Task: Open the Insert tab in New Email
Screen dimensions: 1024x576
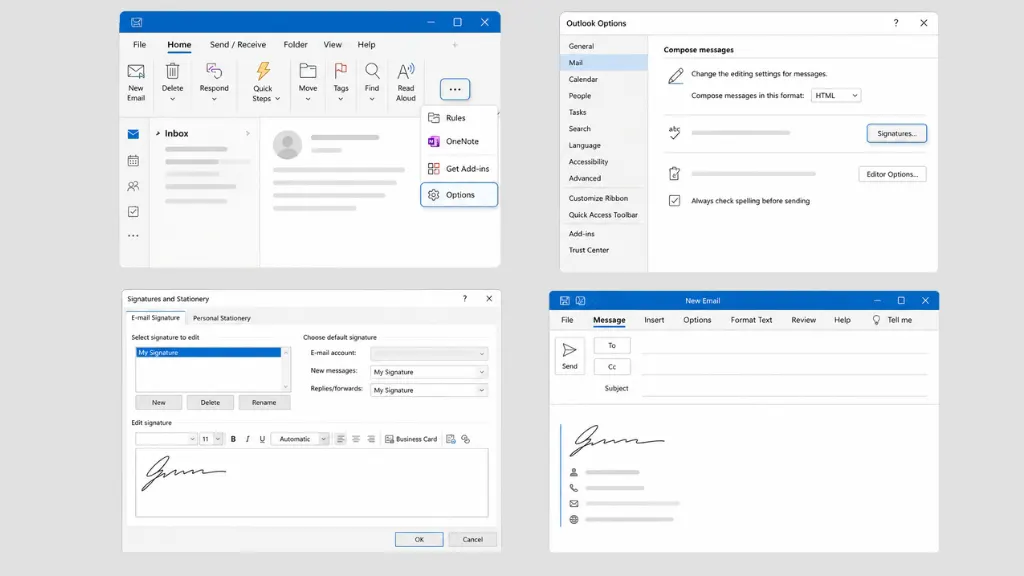Action: coord(654,320)
